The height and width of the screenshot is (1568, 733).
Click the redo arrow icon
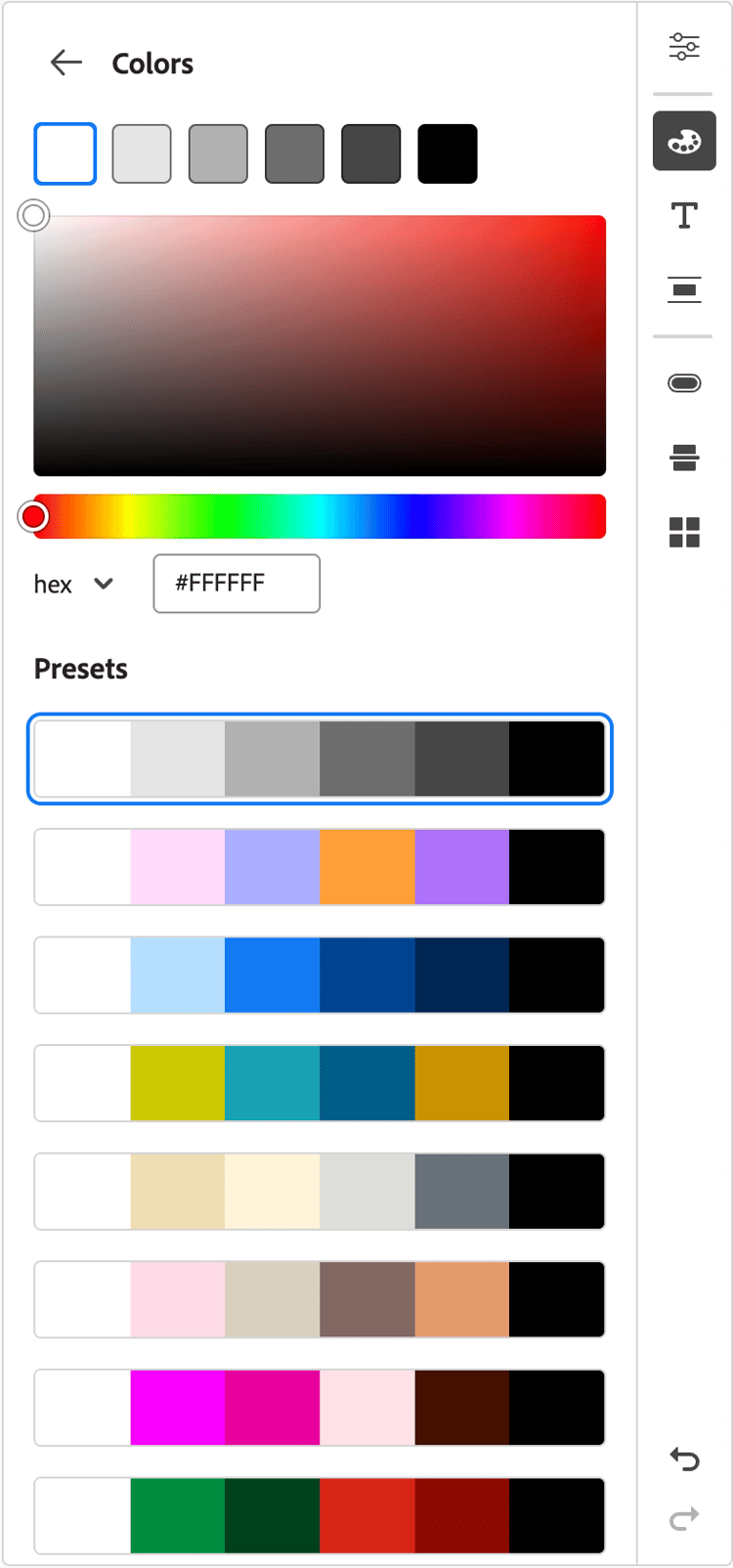[684, 1518]
